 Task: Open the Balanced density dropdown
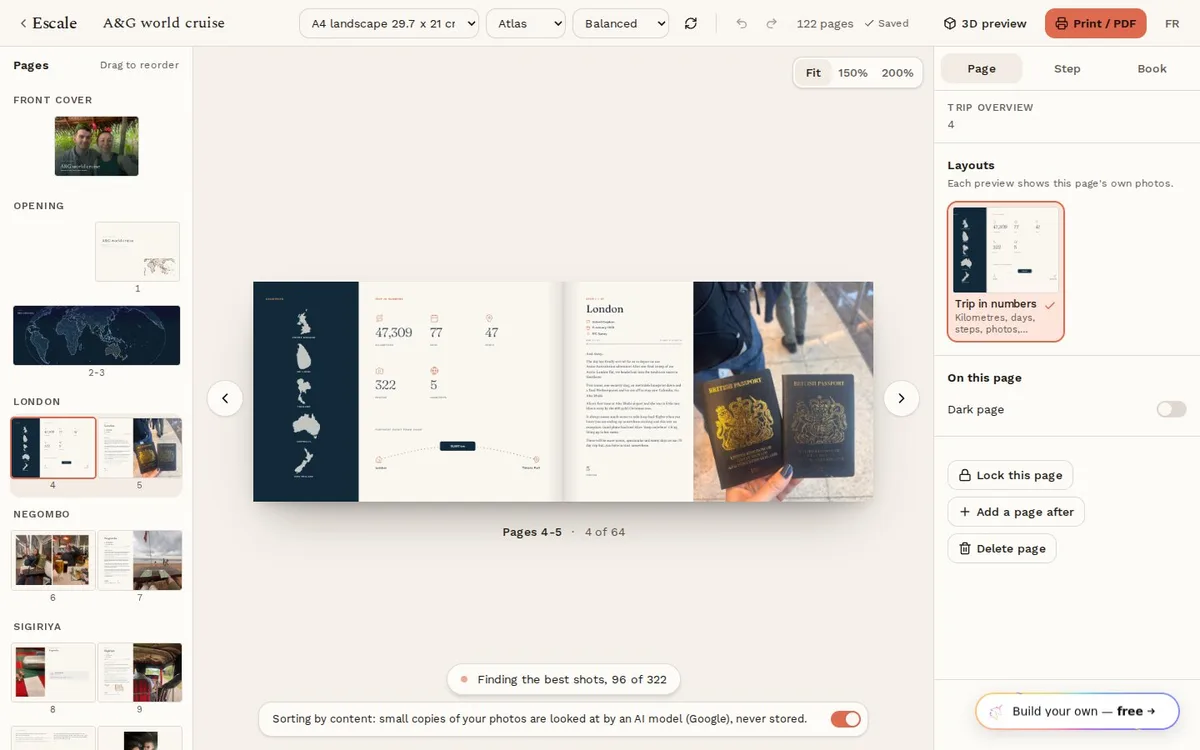[620, 23]
